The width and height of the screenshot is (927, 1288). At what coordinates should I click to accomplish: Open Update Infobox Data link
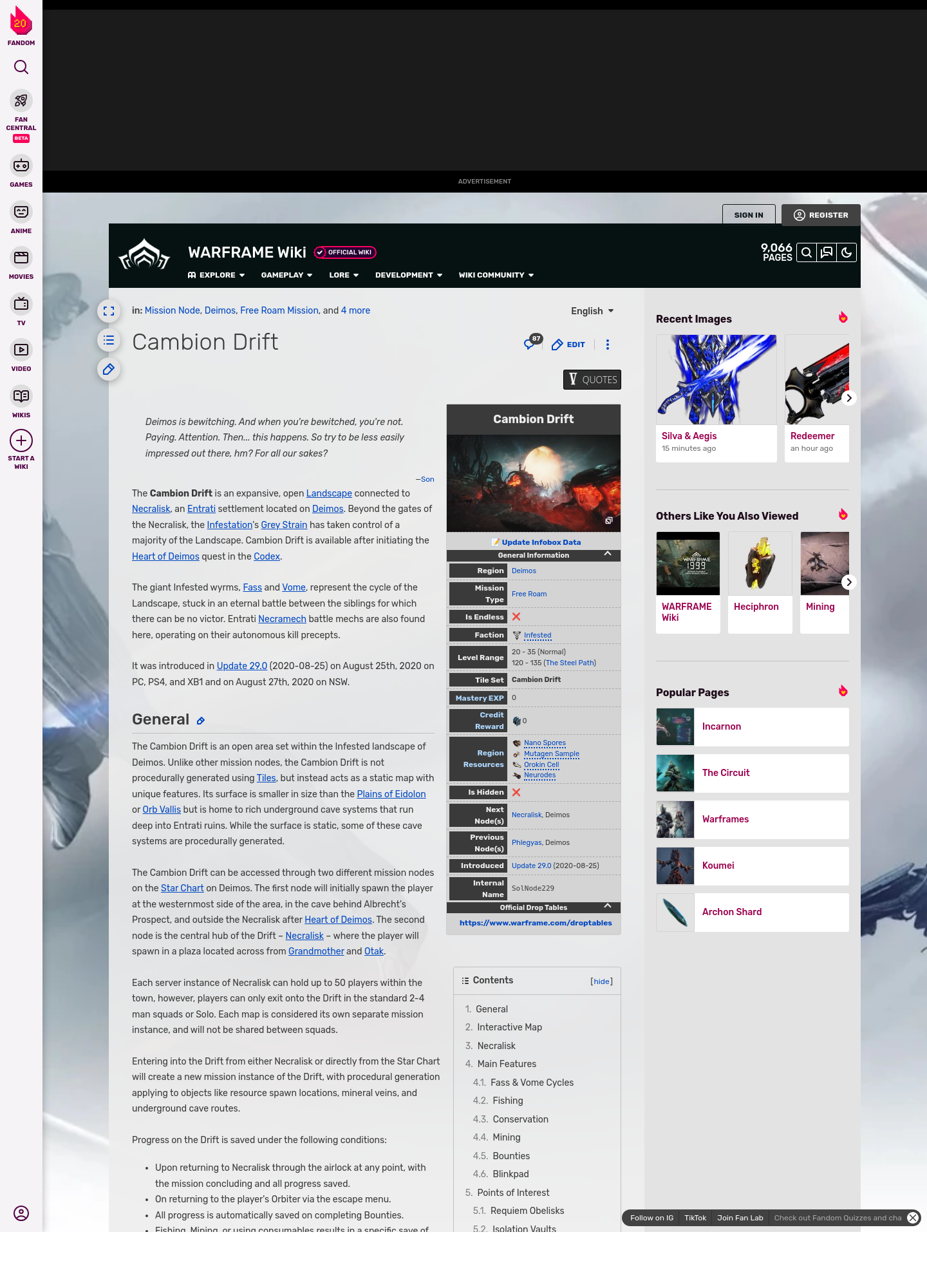click(541, 542)
